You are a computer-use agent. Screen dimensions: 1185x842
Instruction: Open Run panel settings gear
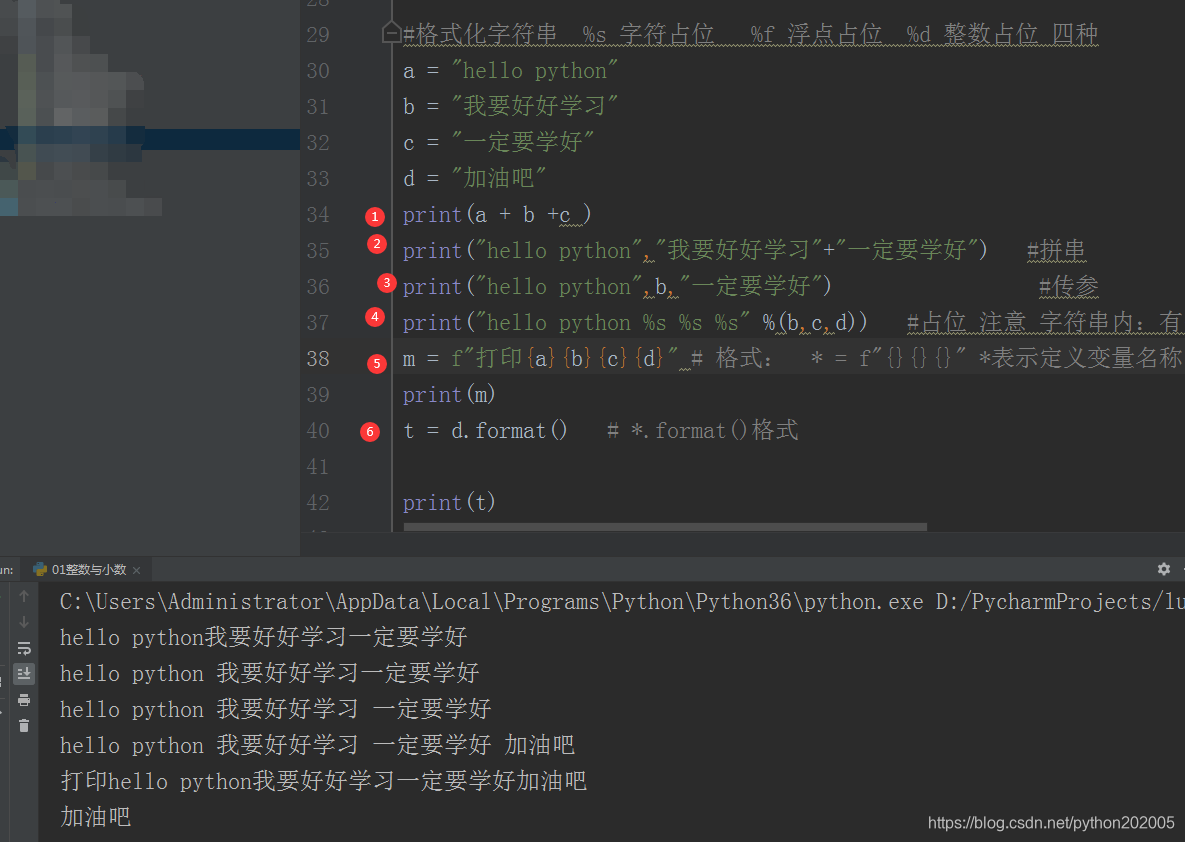point(1164,569)
